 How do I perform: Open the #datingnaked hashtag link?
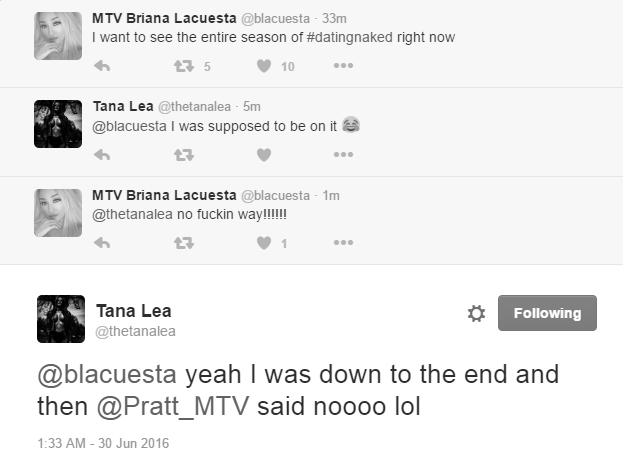350,37
